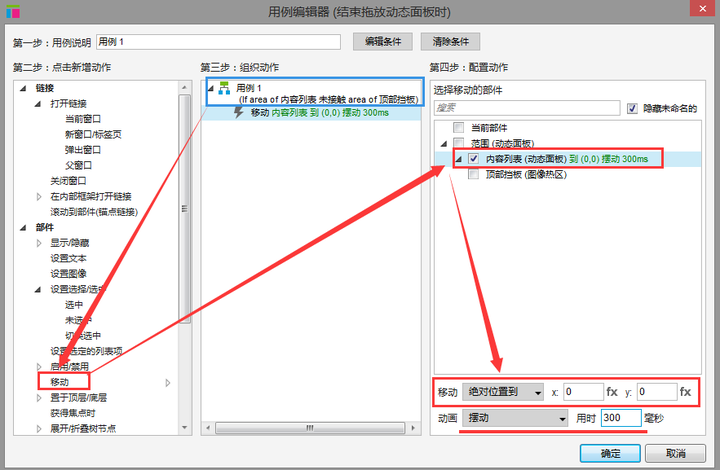Click scroll down arrow of actions list
720x470 pixels.
point(184,428)
